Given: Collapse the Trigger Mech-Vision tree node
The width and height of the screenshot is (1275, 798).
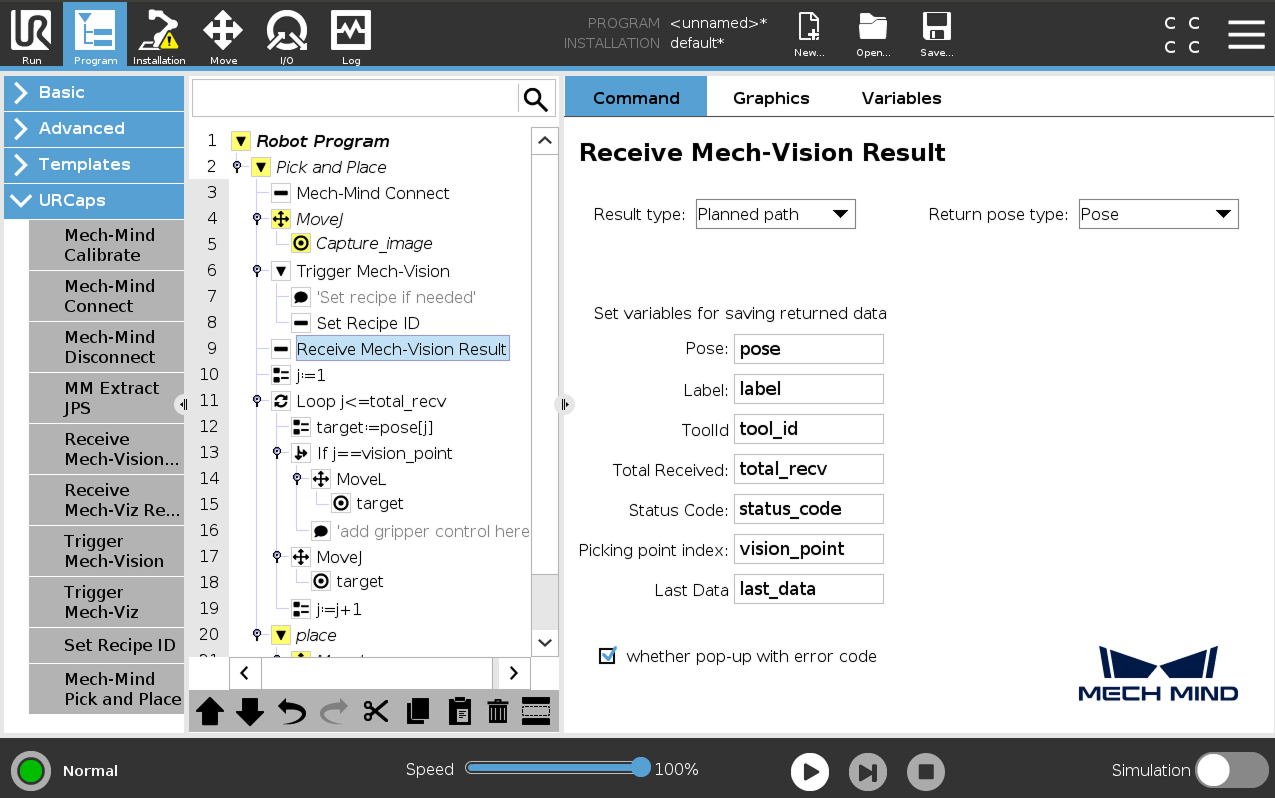Looking at the screenshot, I should tap(281, 270).
